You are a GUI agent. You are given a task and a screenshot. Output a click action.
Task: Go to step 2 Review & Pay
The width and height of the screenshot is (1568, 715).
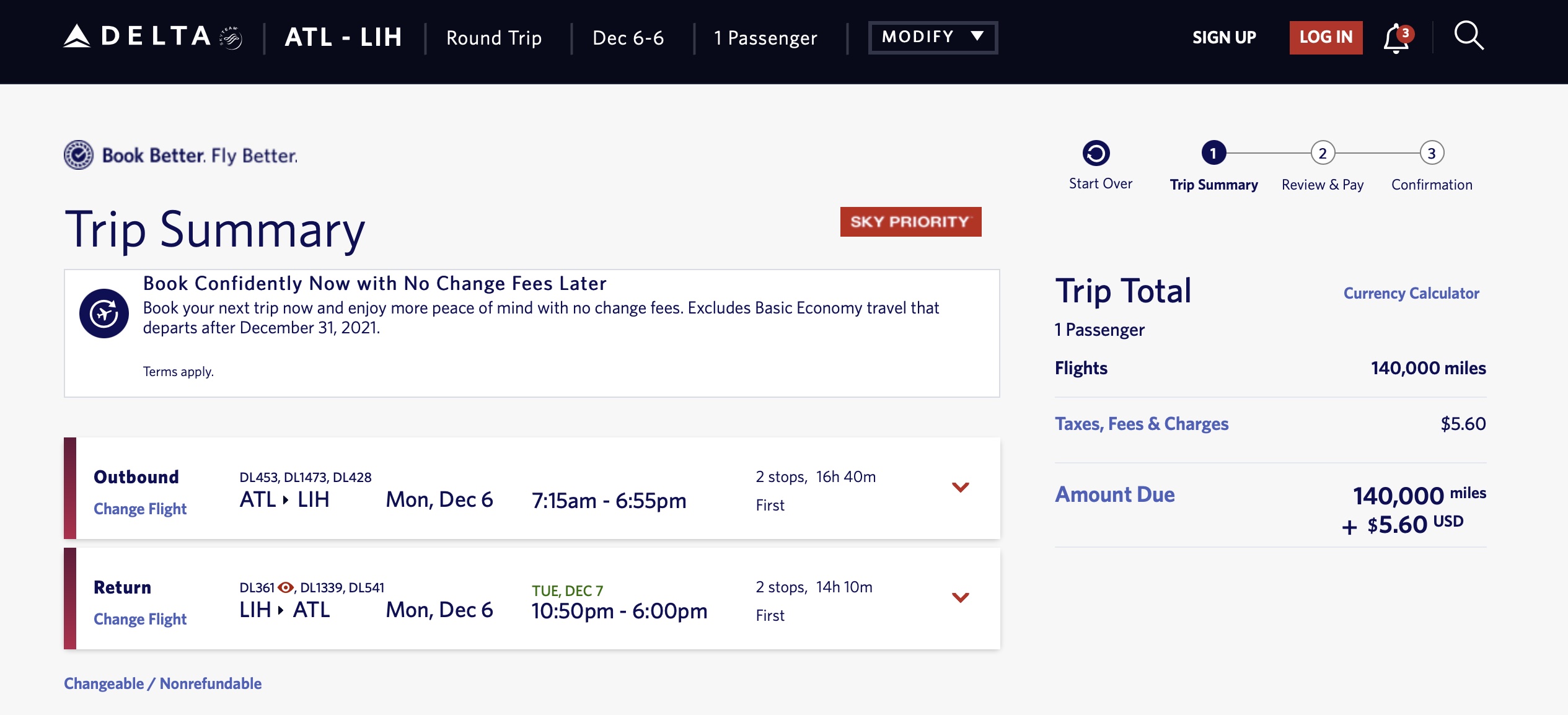pos(1322,153)
